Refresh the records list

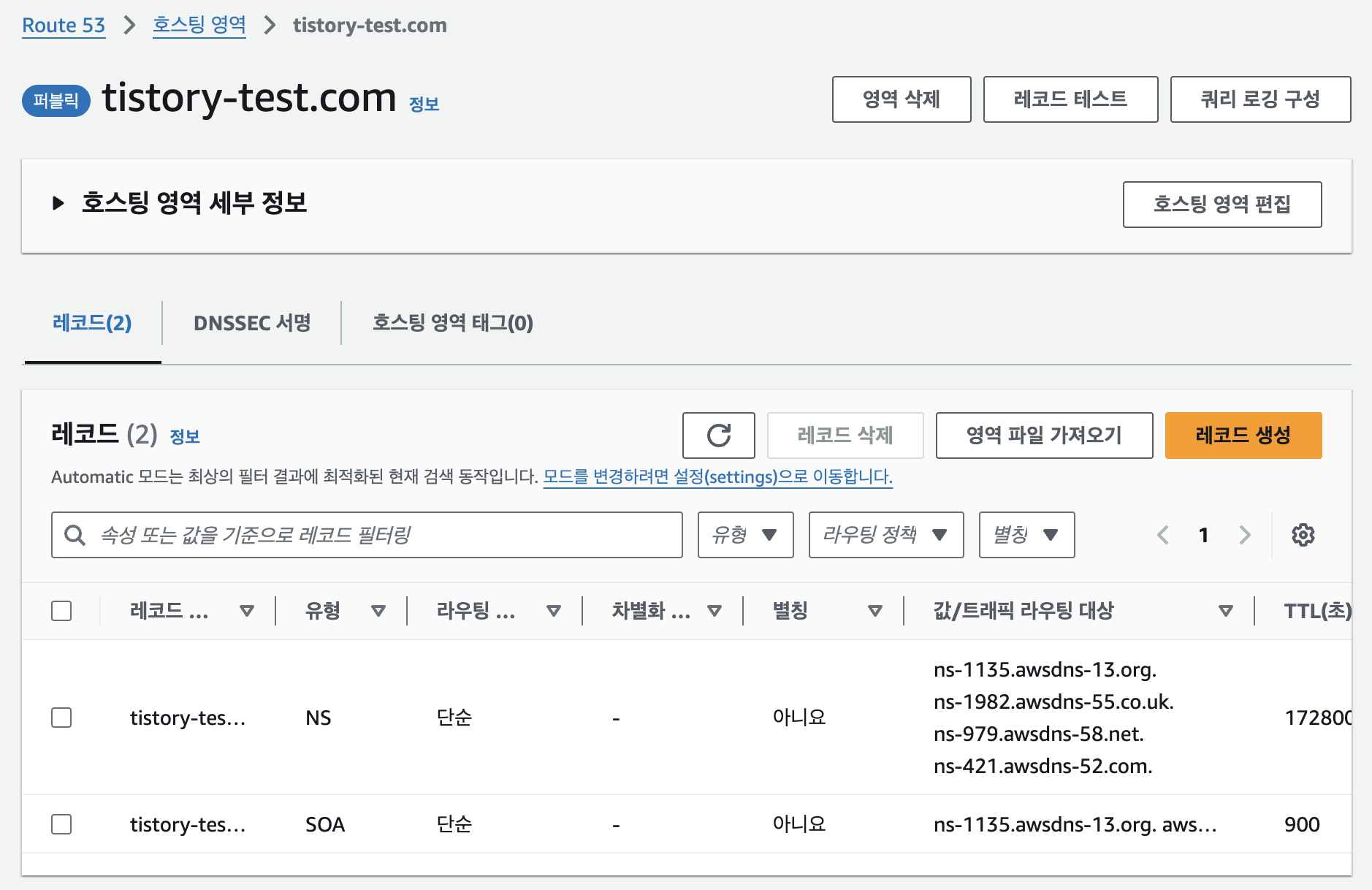coord(718,436)
